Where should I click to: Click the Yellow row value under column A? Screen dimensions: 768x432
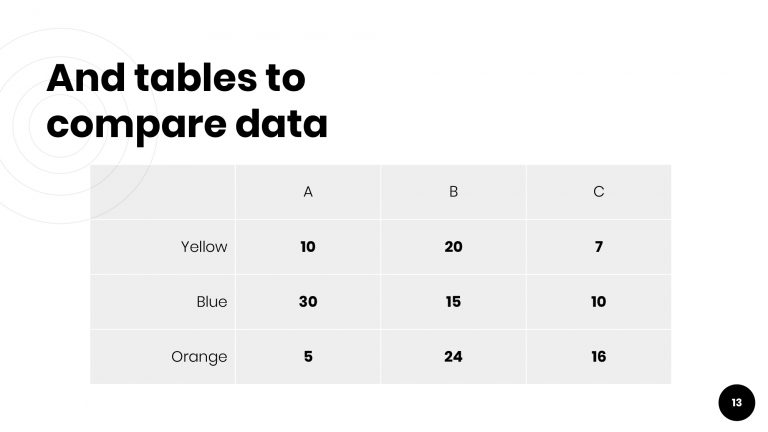tap(308, 247)
